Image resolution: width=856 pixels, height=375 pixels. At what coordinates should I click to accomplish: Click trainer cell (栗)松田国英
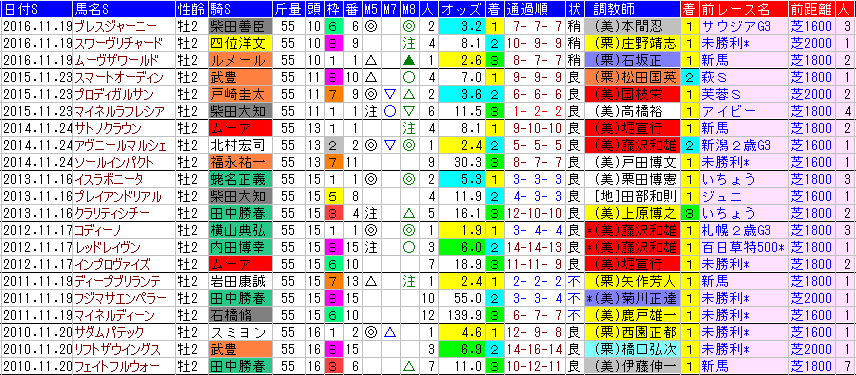pos(631,78)
